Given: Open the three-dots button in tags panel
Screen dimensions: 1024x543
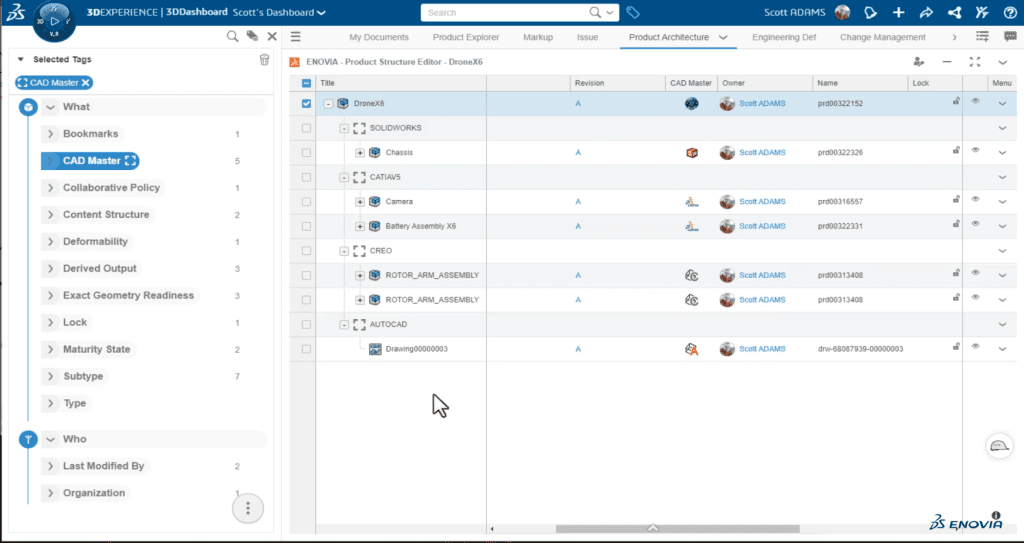Looking at the screenshot, I should pos(248,508).
